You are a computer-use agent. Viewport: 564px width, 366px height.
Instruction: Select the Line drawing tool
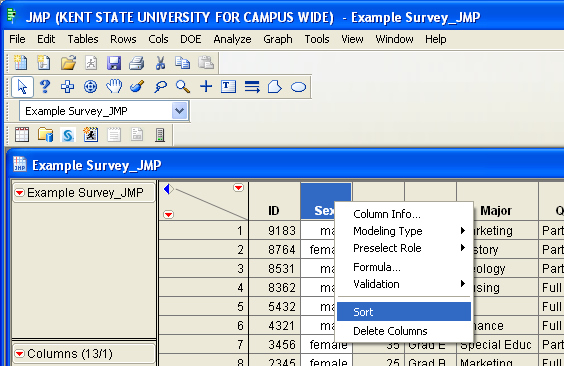click(x=252, y=87)
